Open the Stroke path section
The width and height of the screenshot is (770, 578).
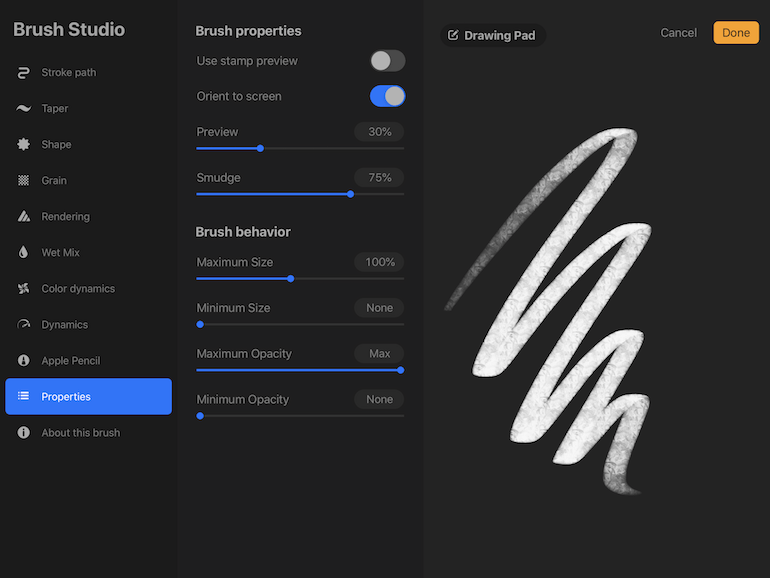88,73
